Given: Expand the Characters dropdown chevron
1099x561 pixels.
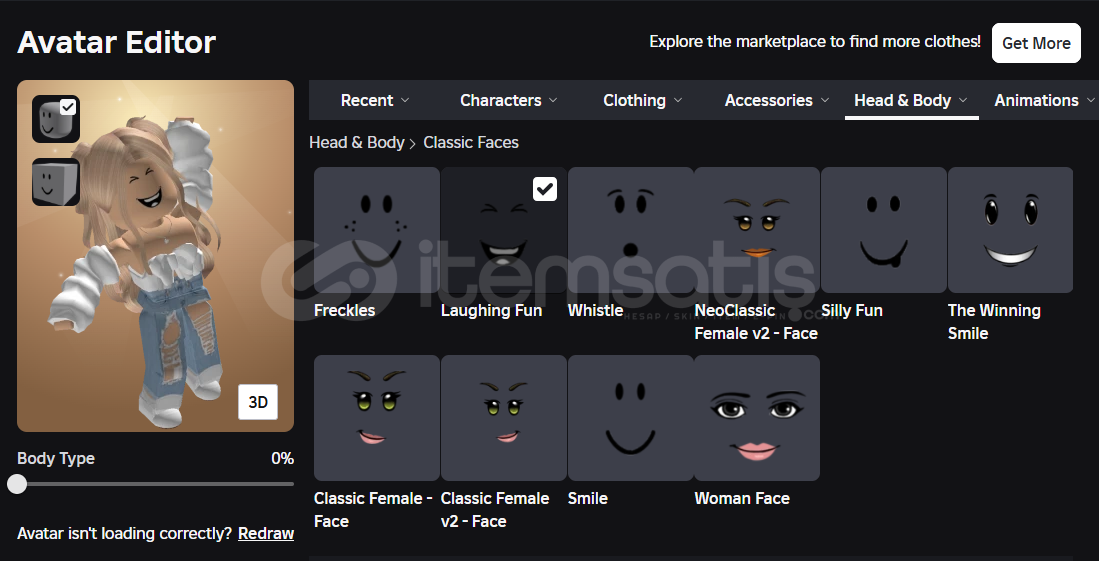Looking at the screenshot, I should click(x=553, y=100).
